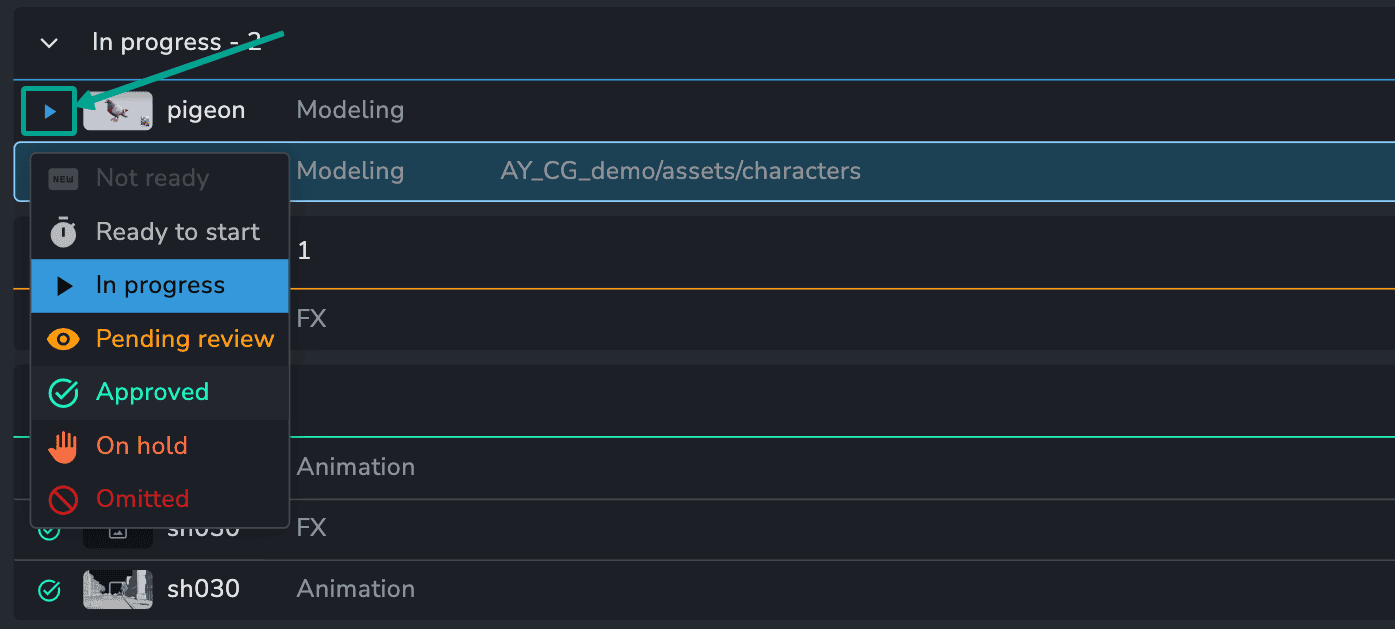1395x629 pixels.
Task: Click the prohibition icon beside Omitted
Action: (62, 499)
